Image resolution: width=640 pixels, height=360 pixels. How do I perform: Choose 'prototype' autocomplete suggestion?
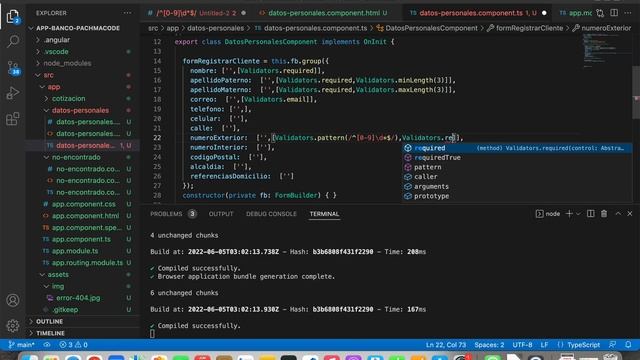[x=517, y=196]
